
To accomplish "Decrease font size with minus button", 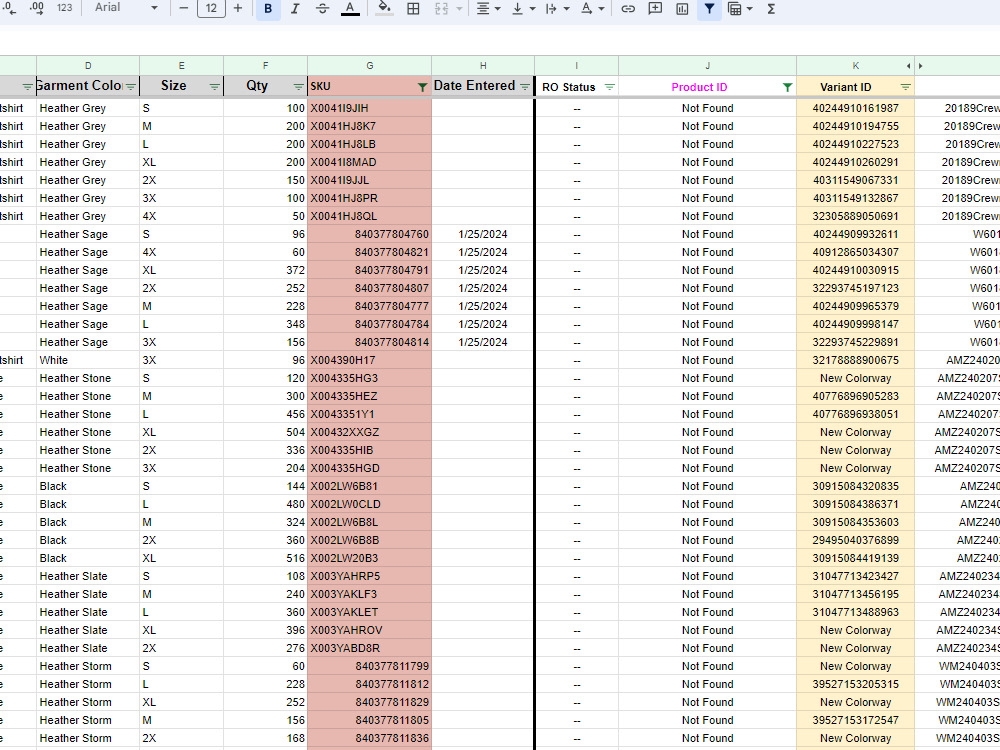I will pos(184,8).
